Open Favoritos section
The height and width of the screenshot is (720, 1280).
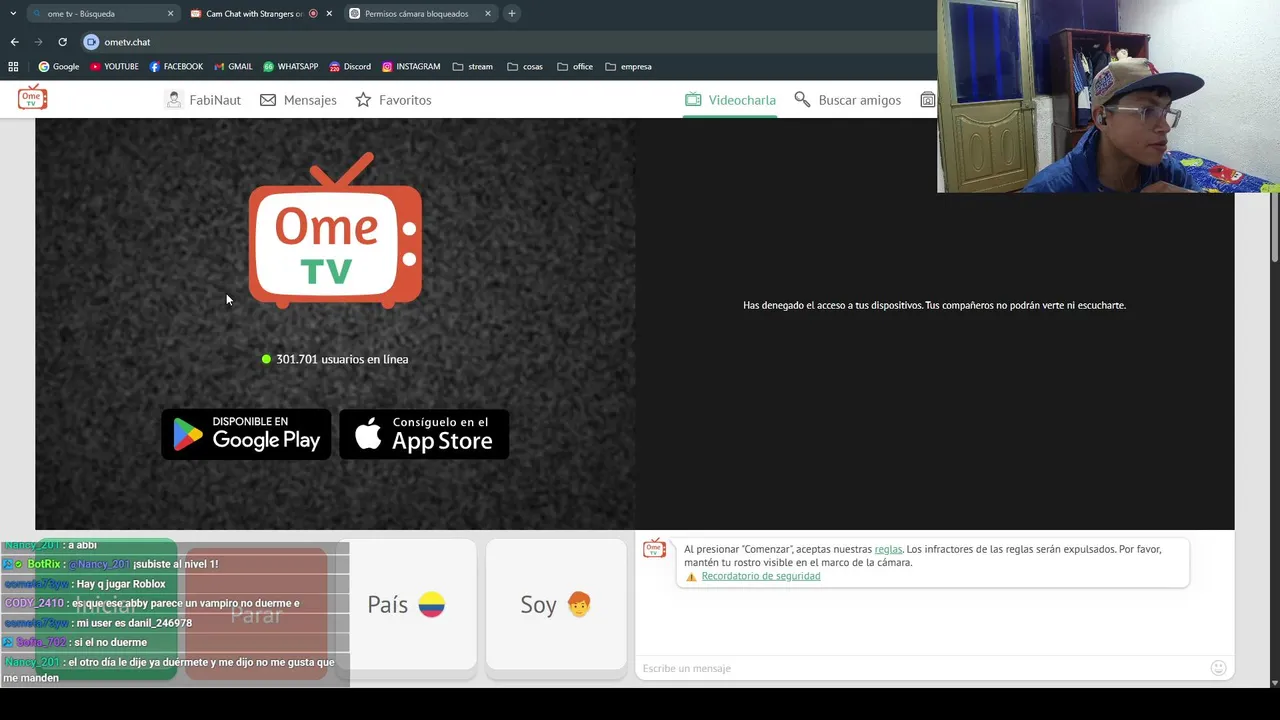393,100
